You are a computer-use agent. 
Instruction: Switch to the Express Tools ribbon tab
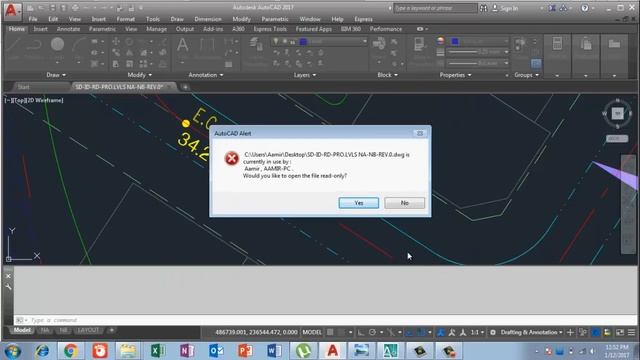coord(270,29)
